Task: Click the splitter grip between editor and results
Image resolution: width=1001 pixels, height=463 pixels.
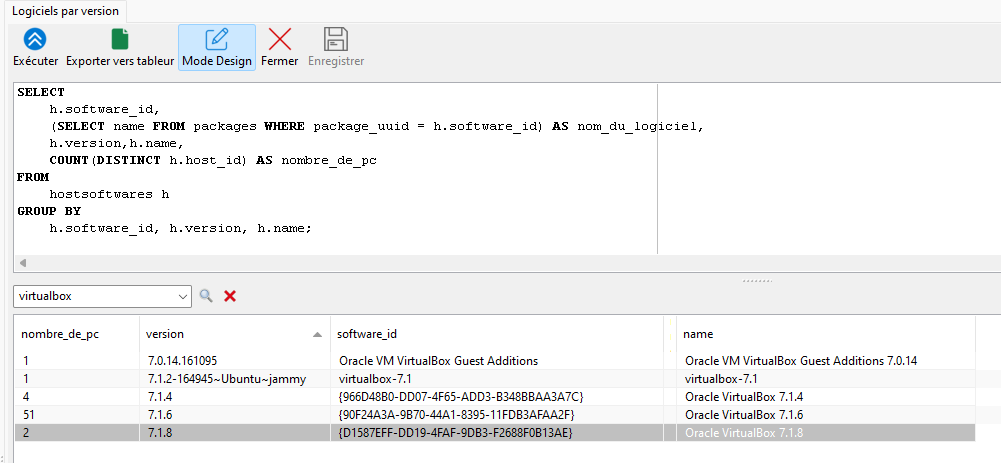Action: (756, 280)
